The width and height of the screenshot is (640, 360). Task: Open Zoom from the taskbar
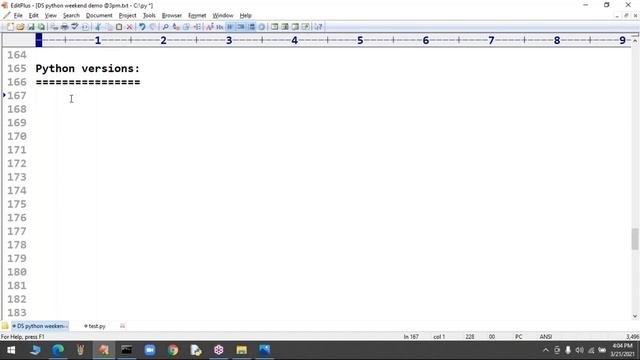[150, 350]
